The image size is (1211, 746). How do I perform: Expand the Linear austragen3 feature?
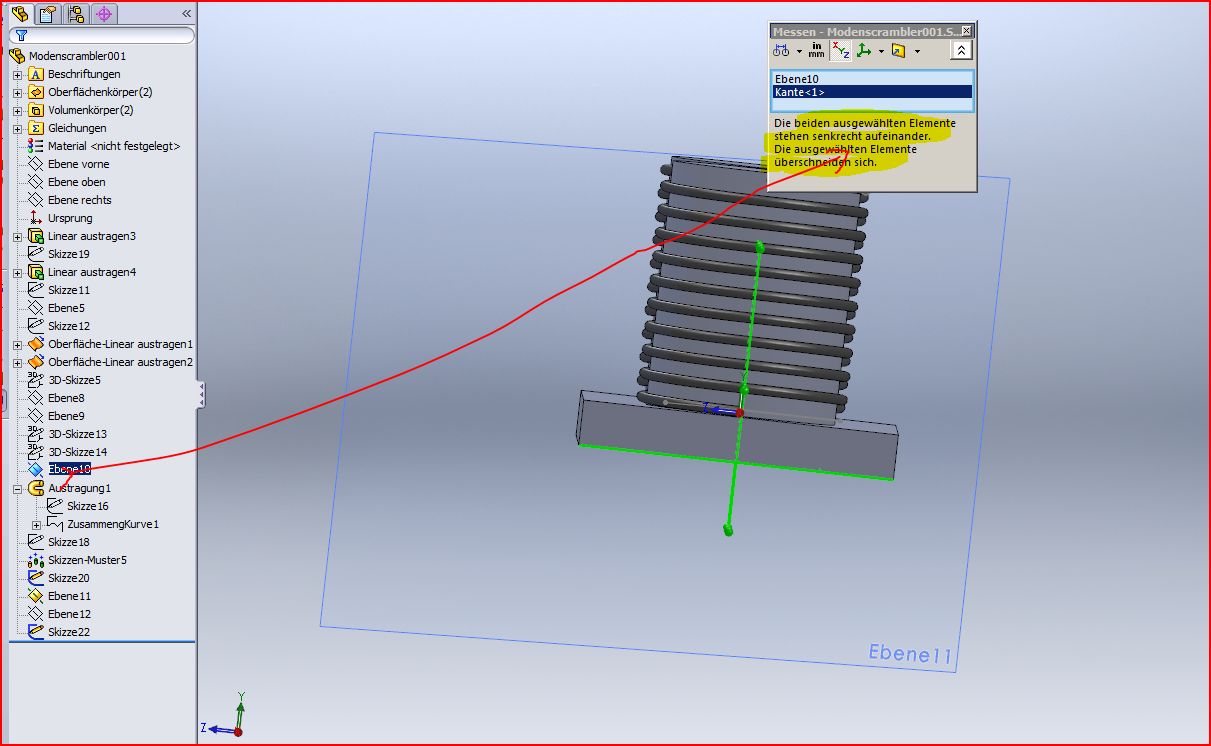click(x=17, y=237)
